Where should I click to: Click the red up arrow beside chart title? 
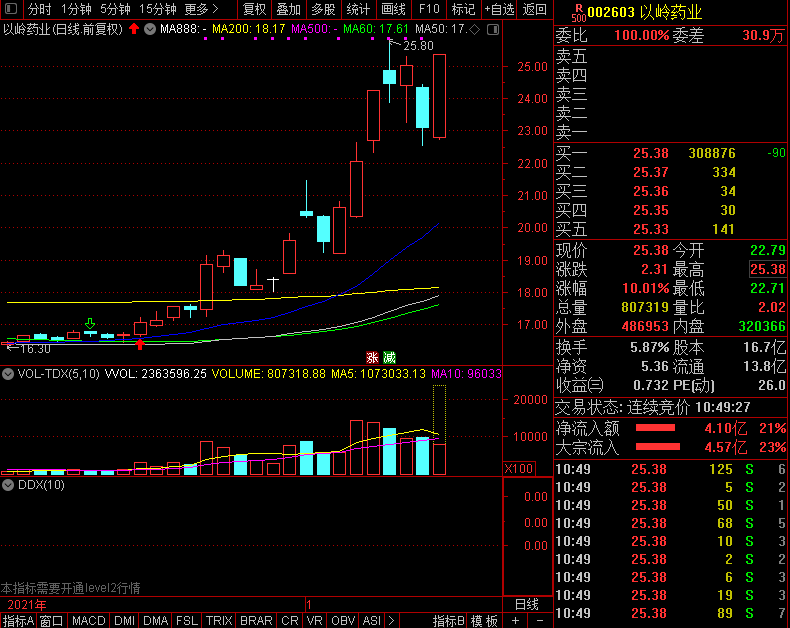[x=134, y=28]
